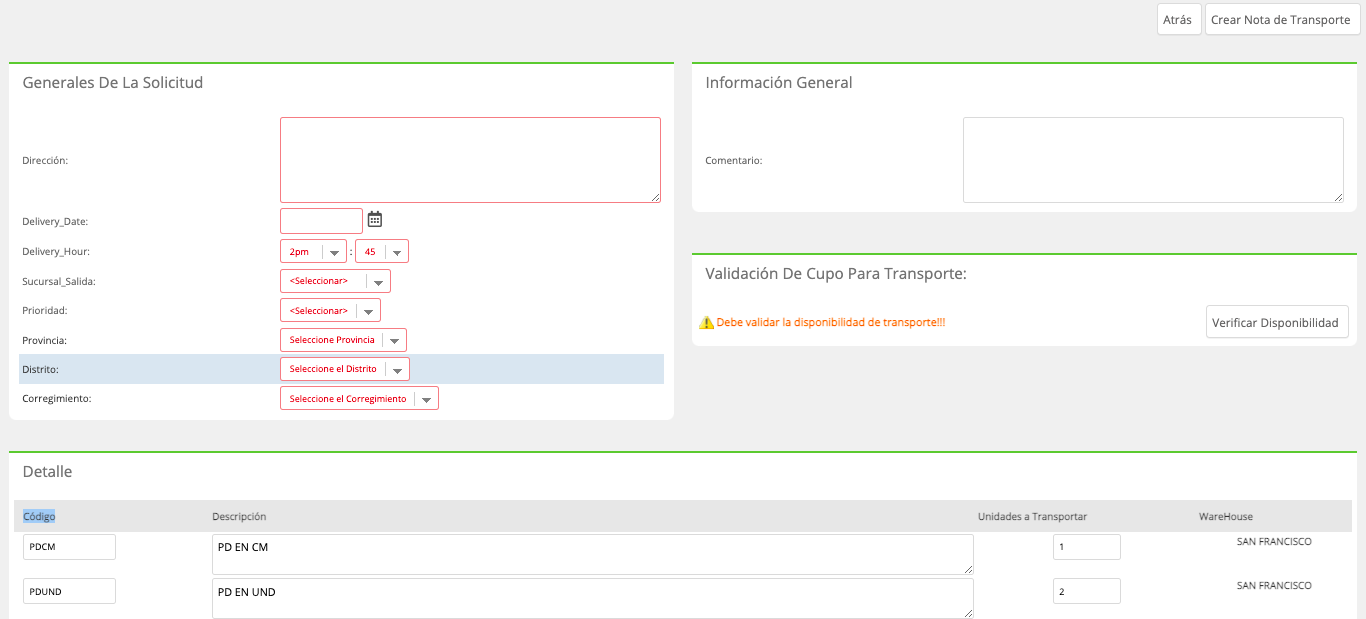Click the PD EN CM description field
This screenshot has width=1366, height=619.
click(x=593, y=554)
